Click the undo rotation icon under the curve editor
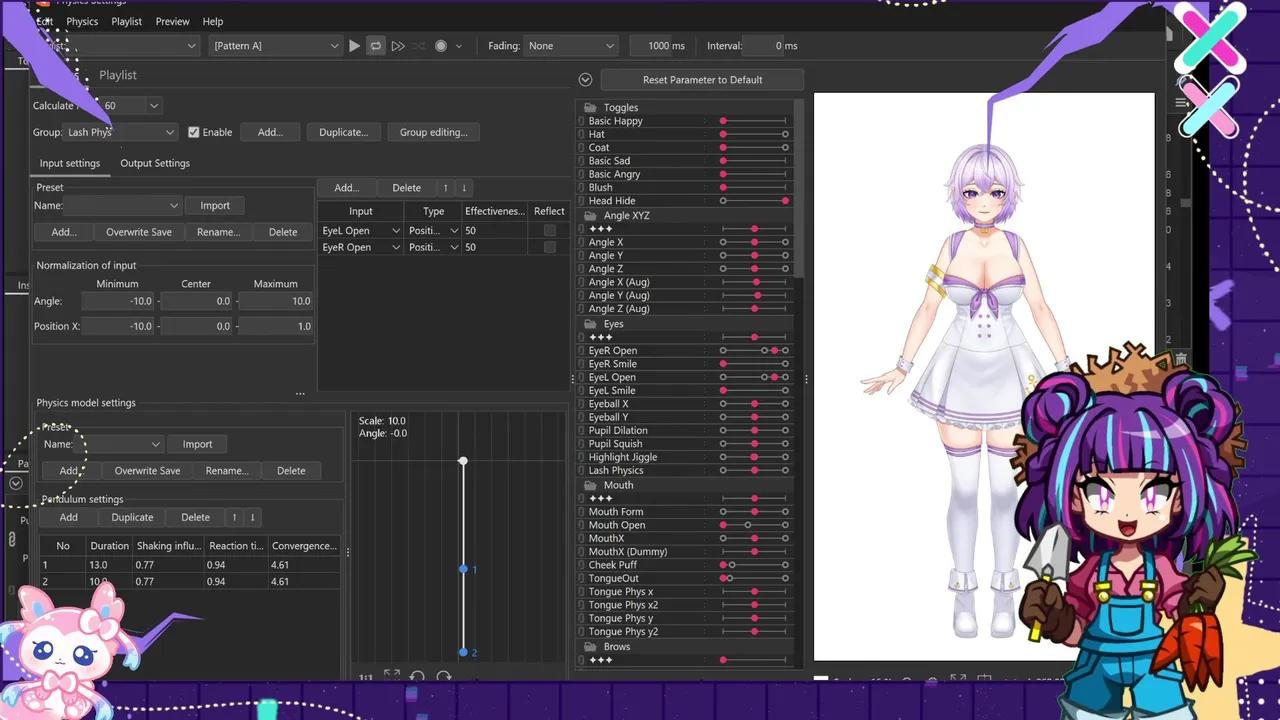This screenshot has height=720, width=1280. click(x=417, y=677)
